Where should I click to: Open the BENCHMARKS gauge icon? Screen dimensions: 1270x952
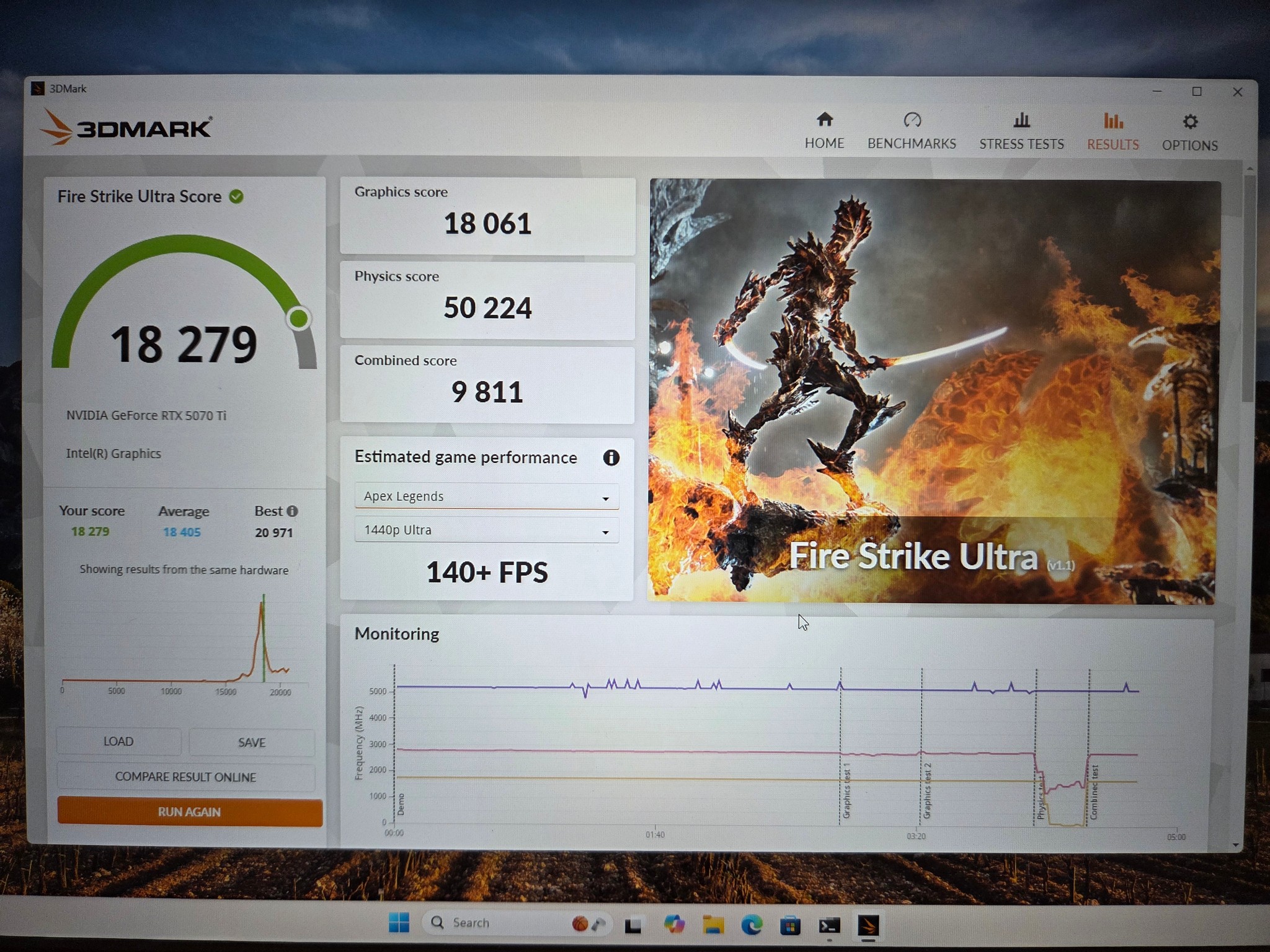coord(912,120)
